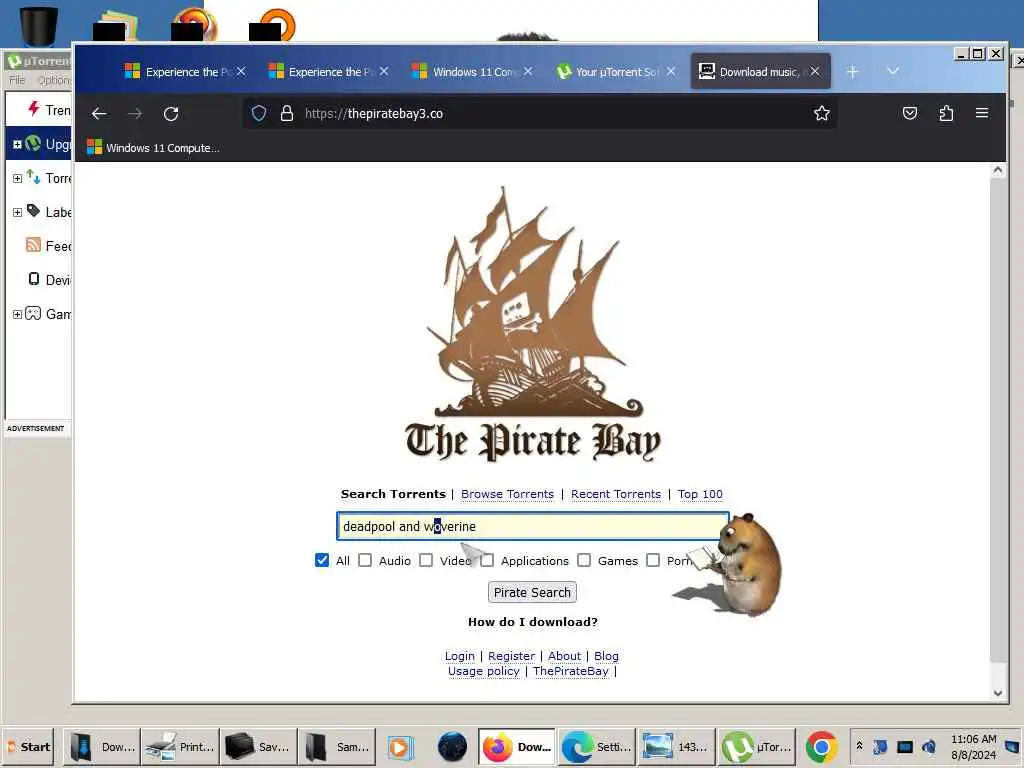
Task: Check the Applications category checkbox
Action: point(488,560)
